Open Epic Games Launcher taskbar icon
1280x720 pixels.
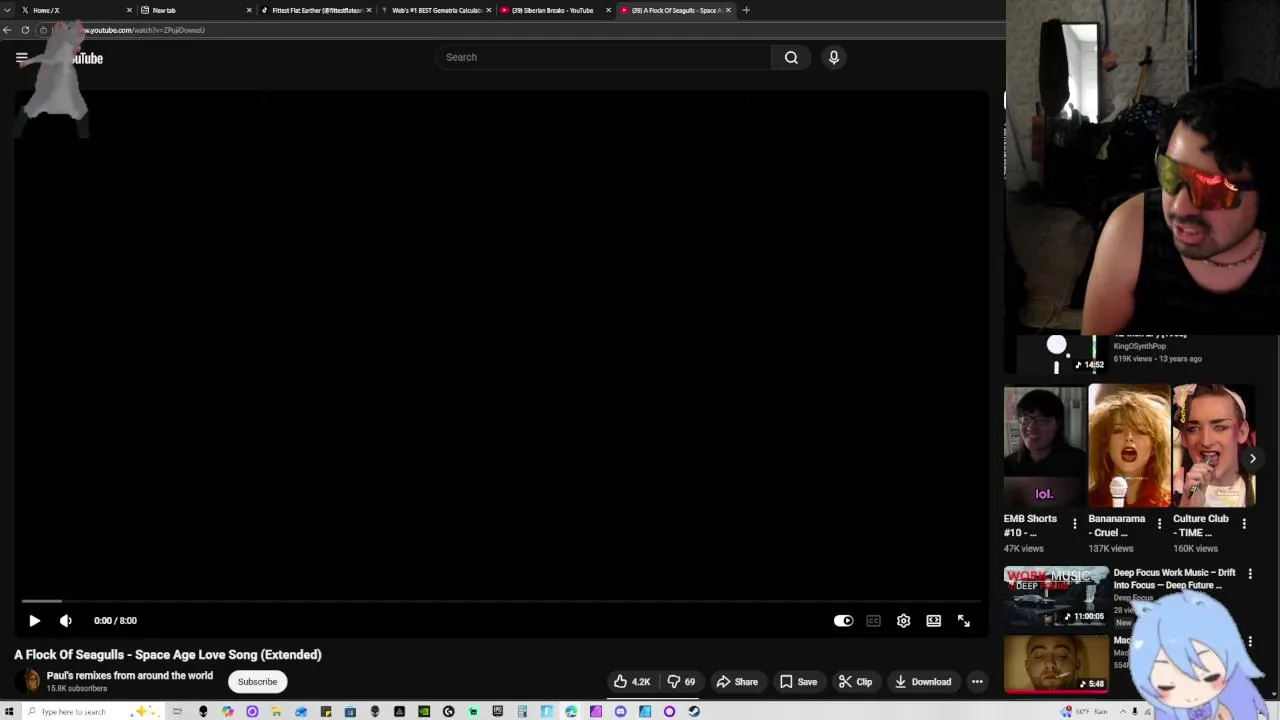(497, 711)
